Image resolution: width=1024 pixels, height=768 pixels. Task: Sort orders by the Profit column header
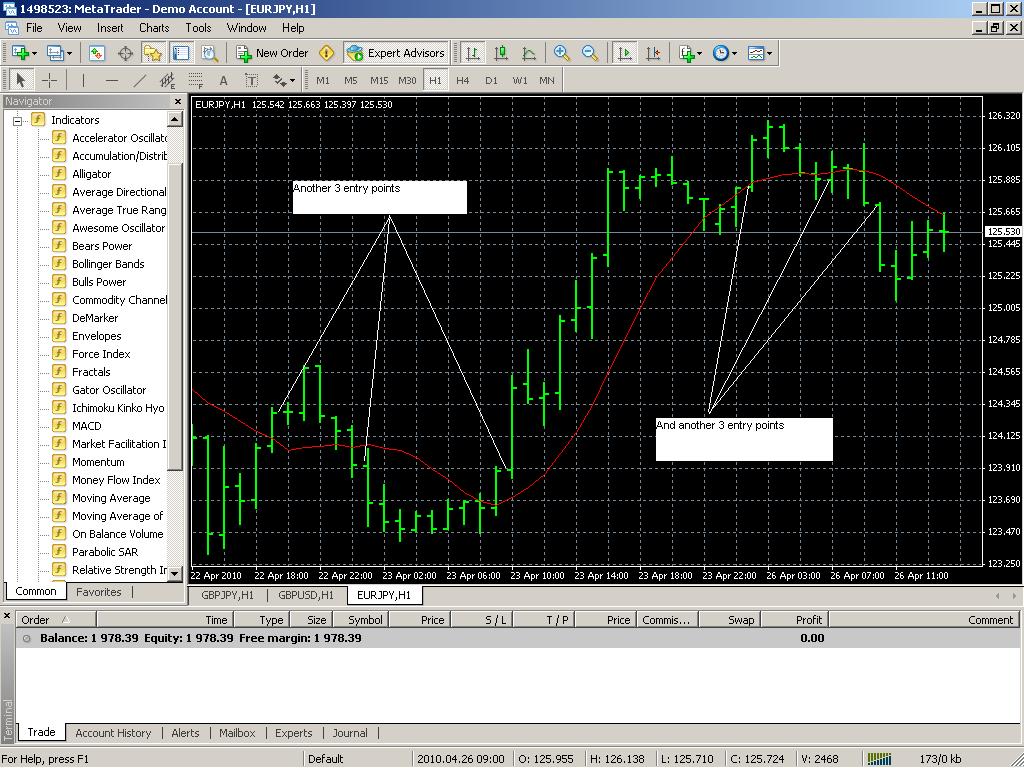[x=795, y=620]
